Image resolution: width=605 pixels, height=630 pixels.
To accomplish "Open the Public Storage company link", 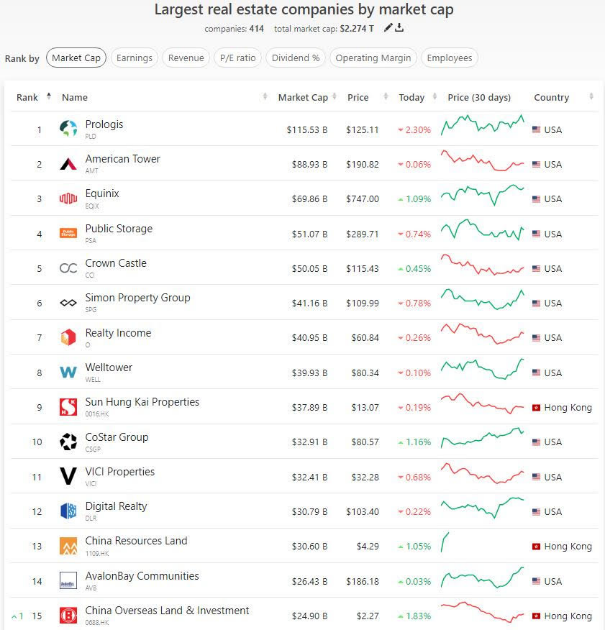I will pos(119,229).
